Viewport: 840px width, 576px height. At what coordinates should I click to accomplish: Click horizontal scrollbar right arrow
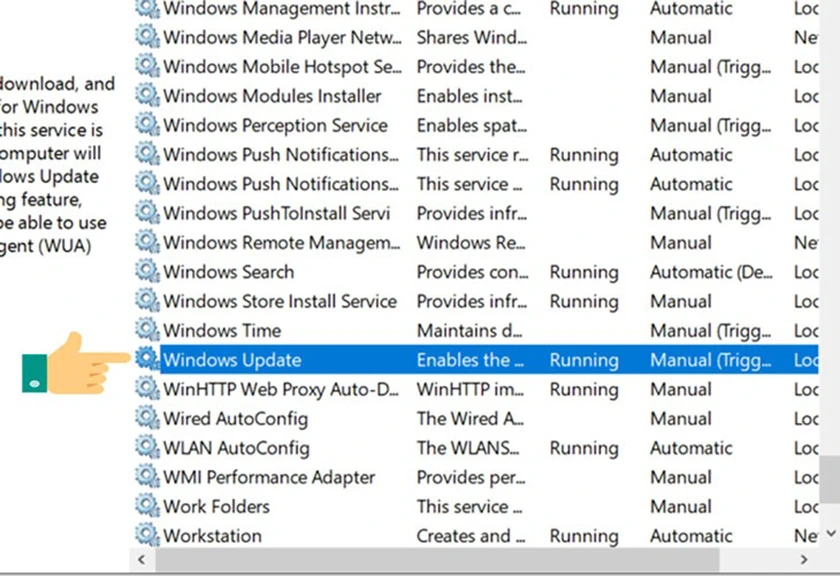[804, 560]
